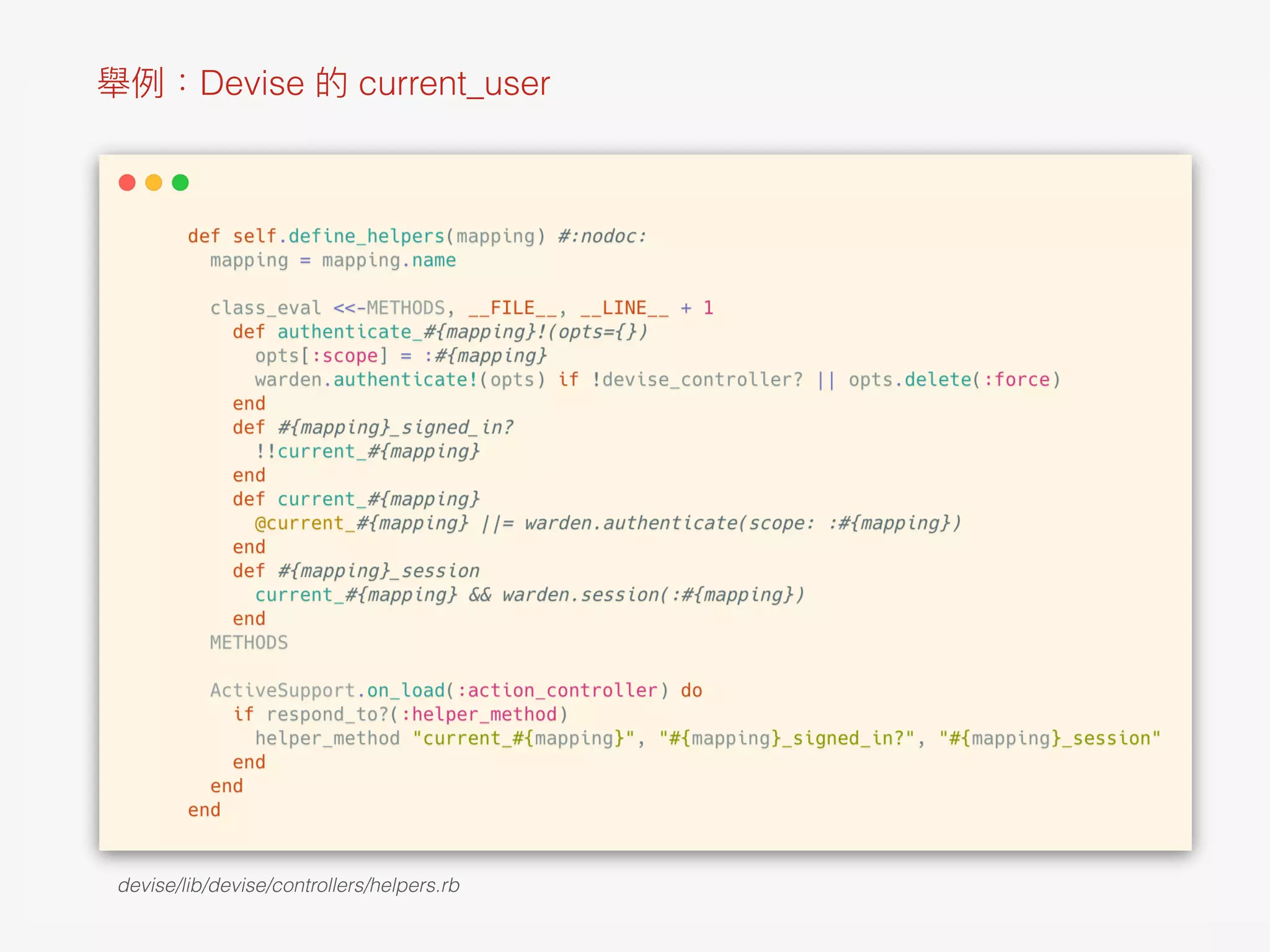Click the closing 'METHODS' heredoc line
This screenshot has width=1270, height=952.
(x=249, y=643)
